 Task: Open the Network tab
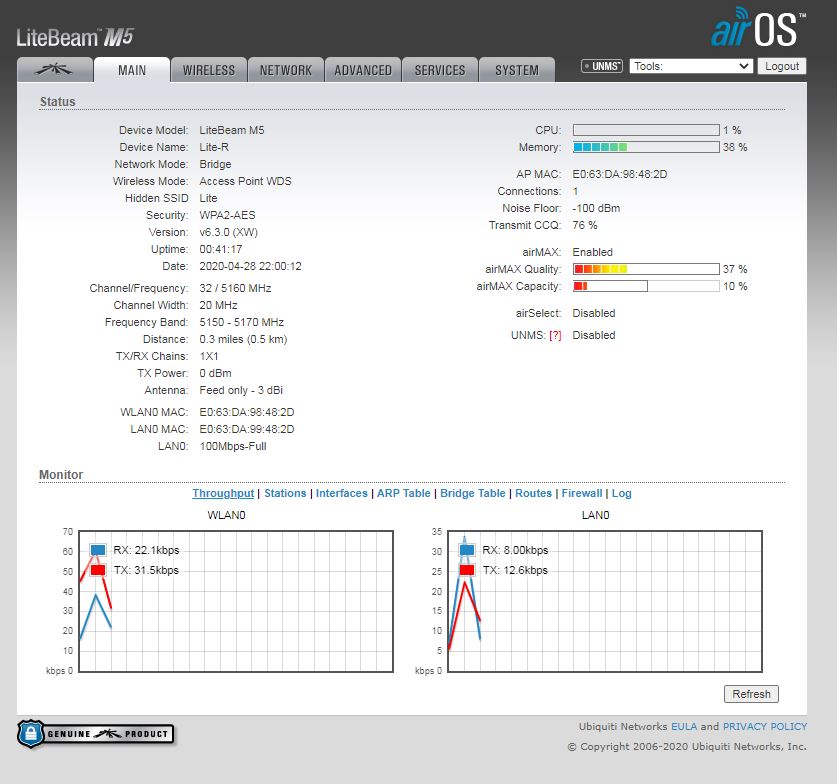pyautogui.click(x=285, y=70)
